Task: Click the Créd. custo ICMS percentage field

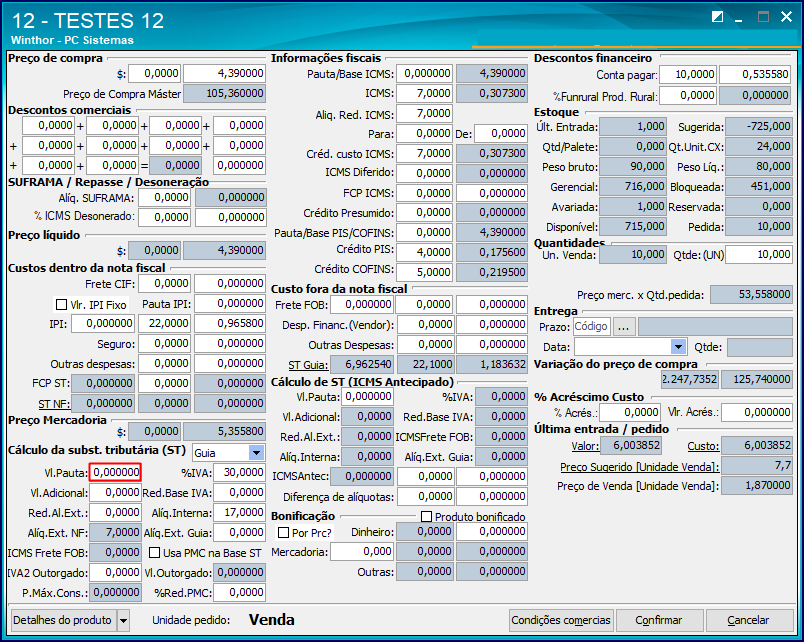Action: [424, 153]
